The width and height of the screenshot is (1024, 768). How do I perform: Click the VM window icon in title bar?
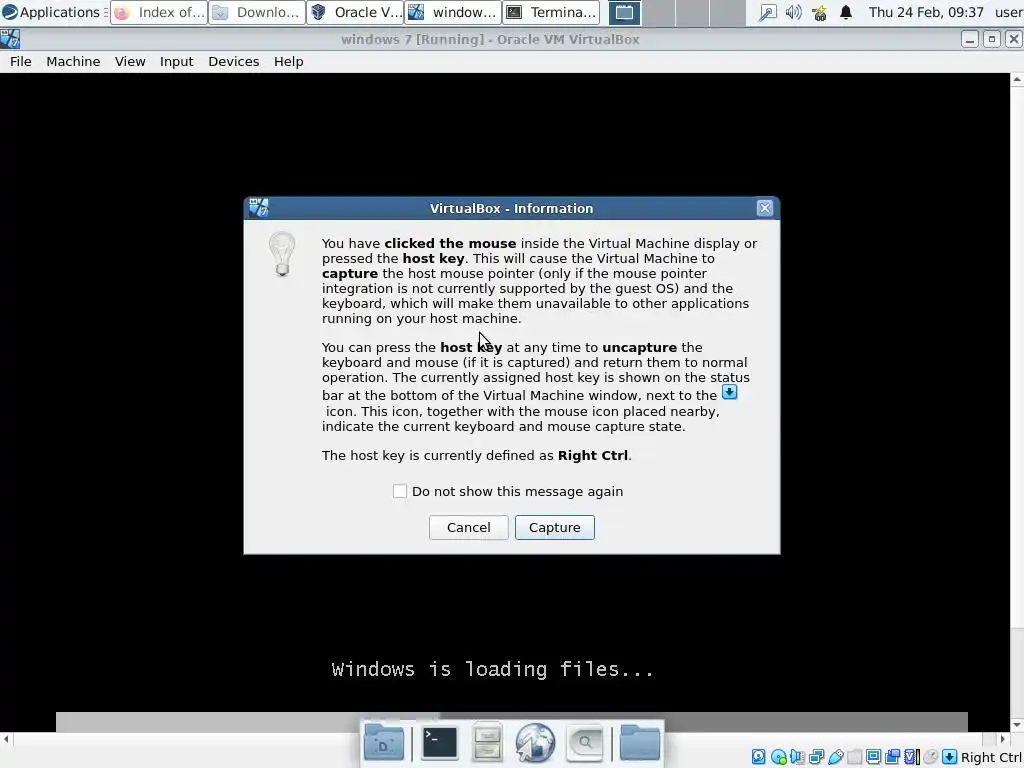[x=10, y=39]
